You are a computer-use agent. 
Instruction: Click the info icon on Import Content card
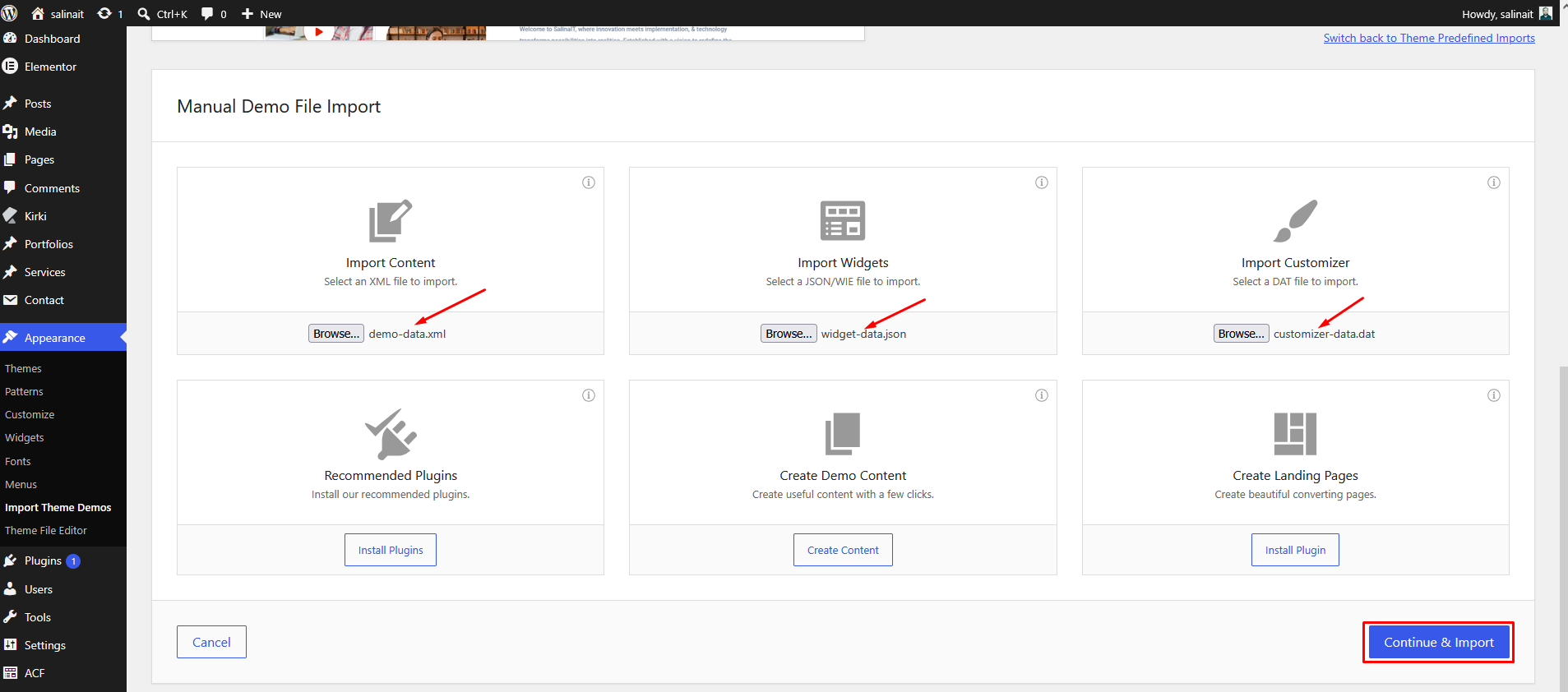pyautogui.click(x=589, y=182)
